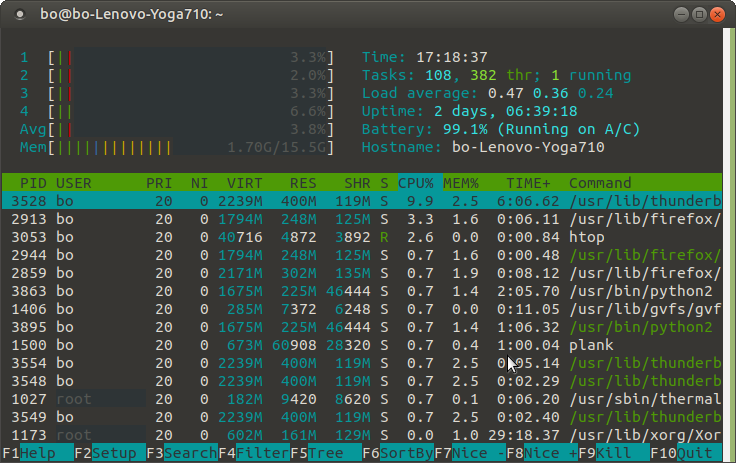
Task: Select process 2913 firefox row
Action: tap(362, 219)
